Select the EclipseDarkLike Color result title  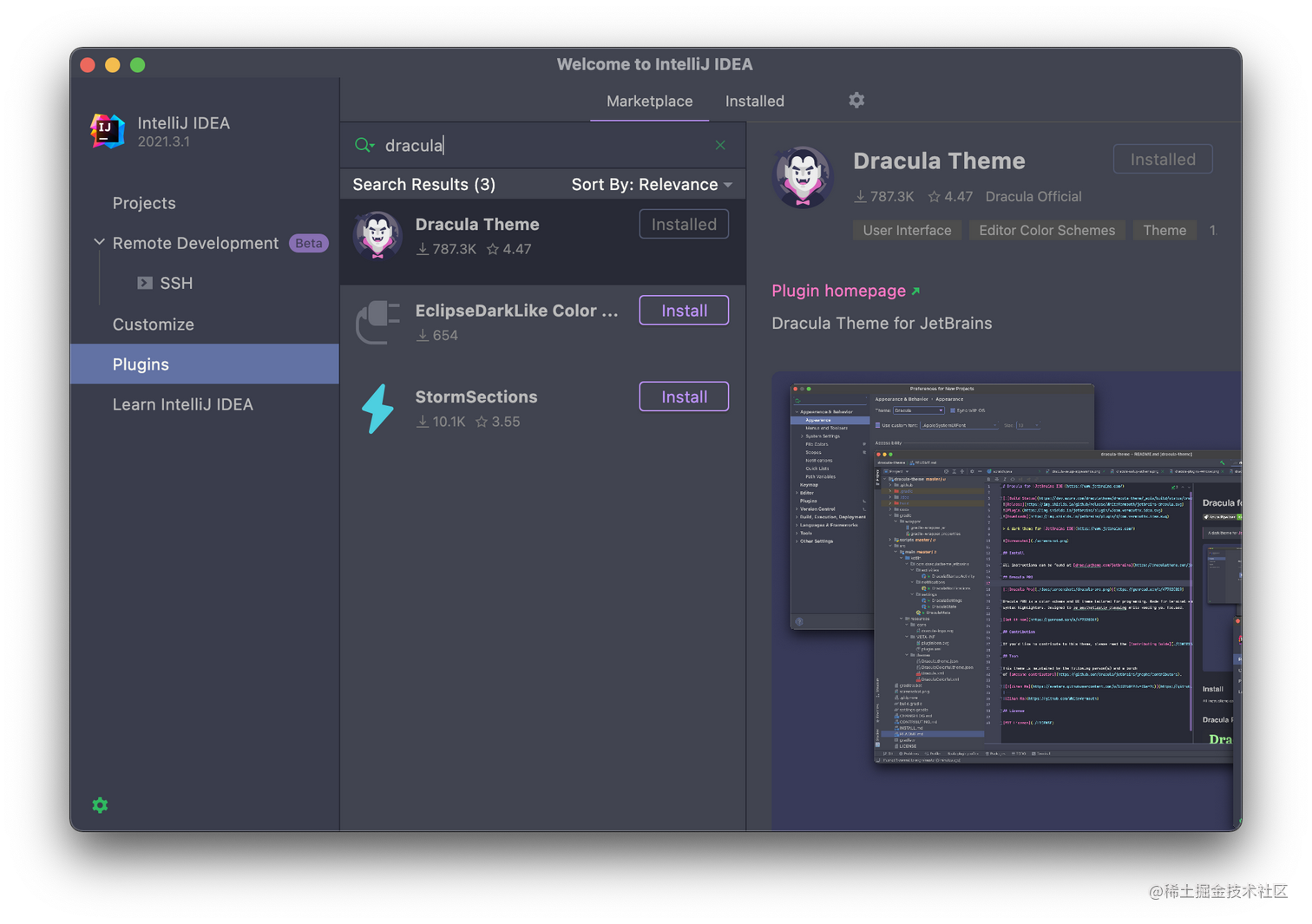pos(517,311)
